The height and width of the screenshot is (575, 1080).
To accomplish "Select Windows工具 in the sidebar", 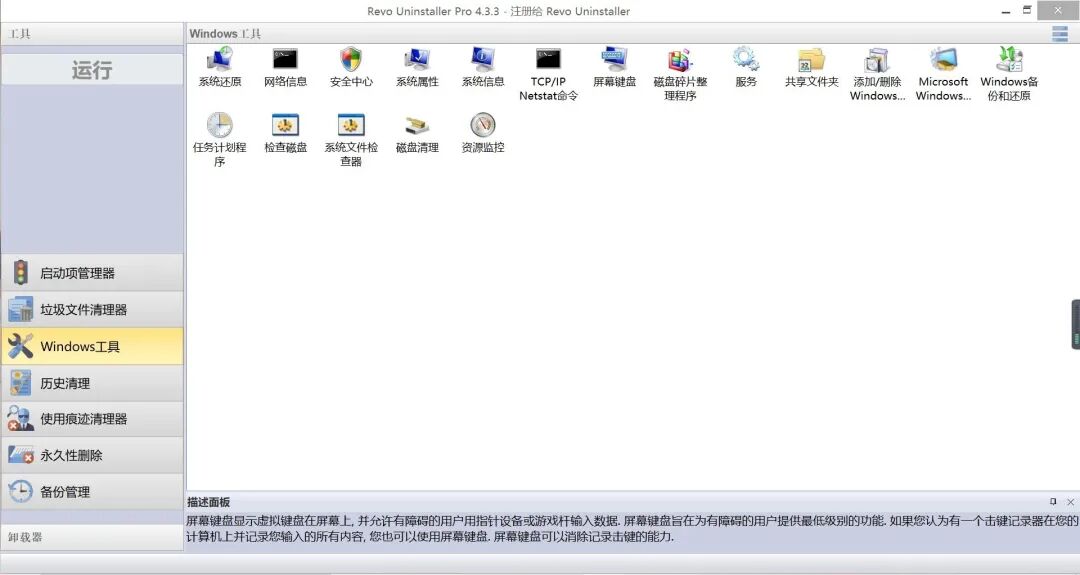I will click(x=92, y=346).
